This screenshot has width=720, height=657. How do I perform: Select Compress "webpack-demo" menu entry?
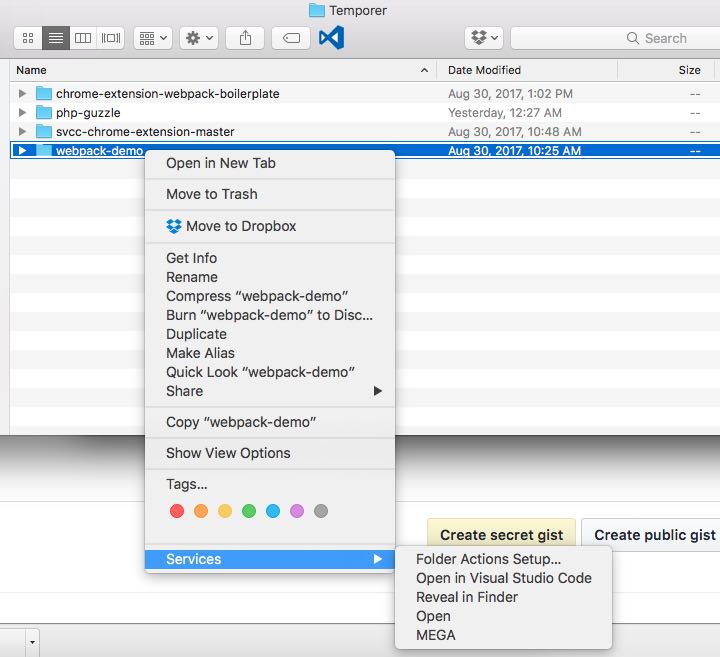click(256, 296)
